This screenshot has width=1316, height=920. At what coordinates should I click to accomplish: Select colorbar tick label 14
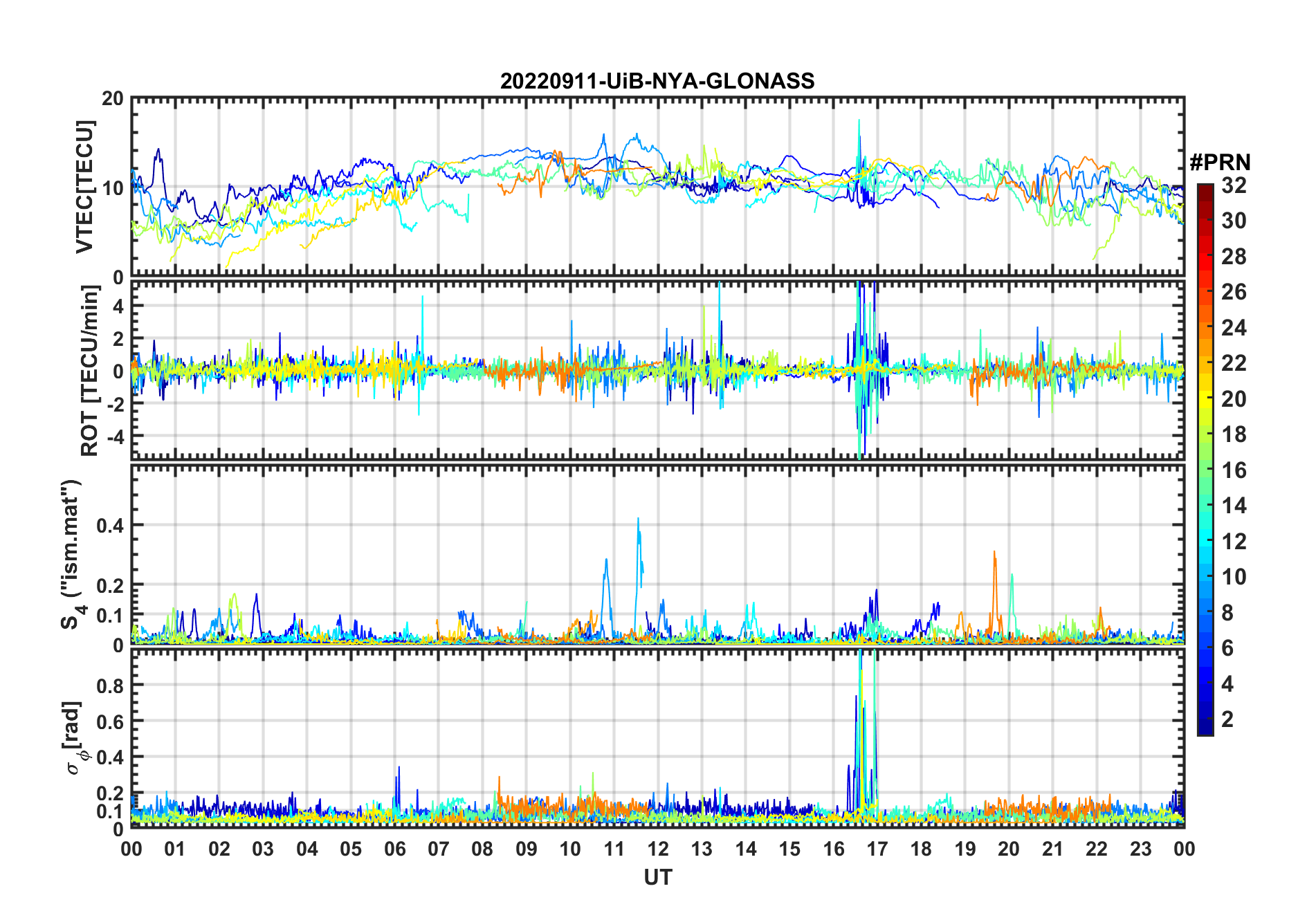point(1234,506)
